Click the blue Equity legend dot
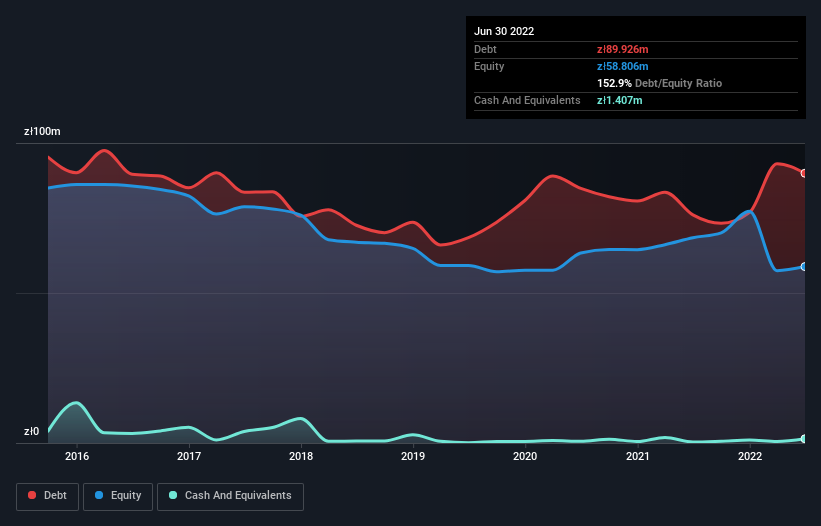Image resolution: width=821 pixels, height=526 pixels. (x=99, y=495)
